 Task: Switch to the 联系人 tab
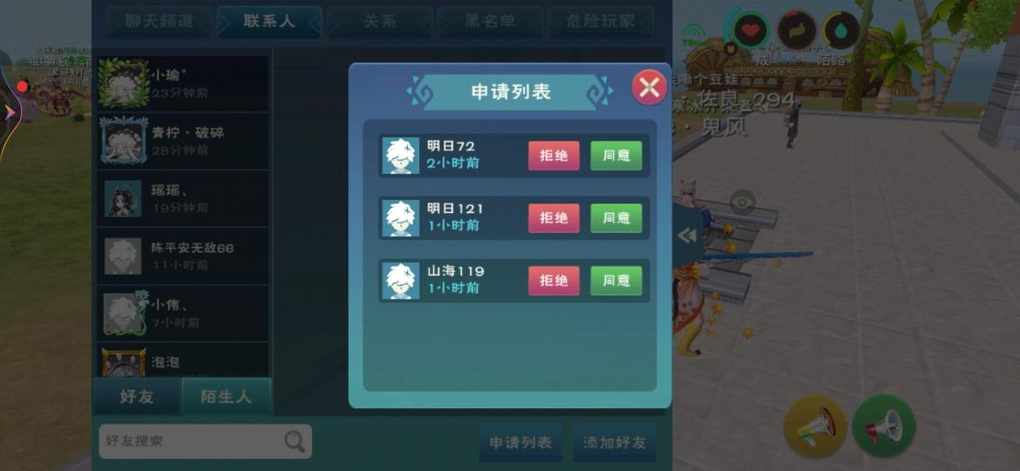pyautogui.click(x=269, y=21)
